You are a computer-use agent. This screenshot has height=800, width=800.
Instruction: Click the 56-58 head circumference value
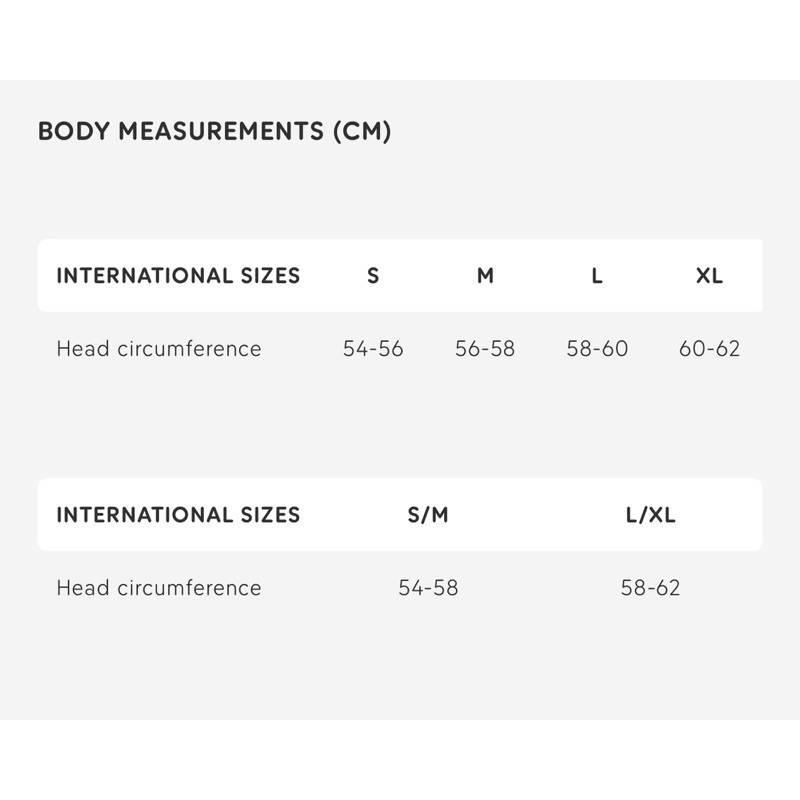[x=485, y=349]
